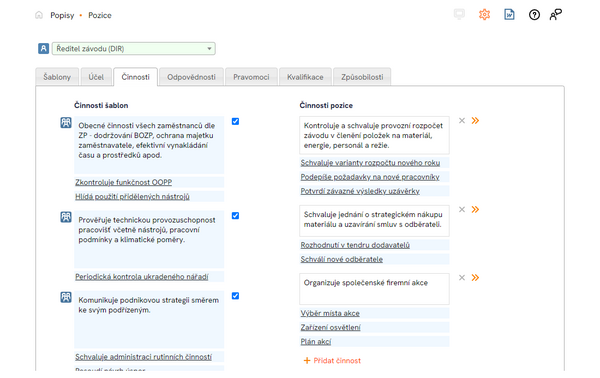600x378 pixels.
Task: Open Výběr místa akce link
Action: tap(330, 313)
